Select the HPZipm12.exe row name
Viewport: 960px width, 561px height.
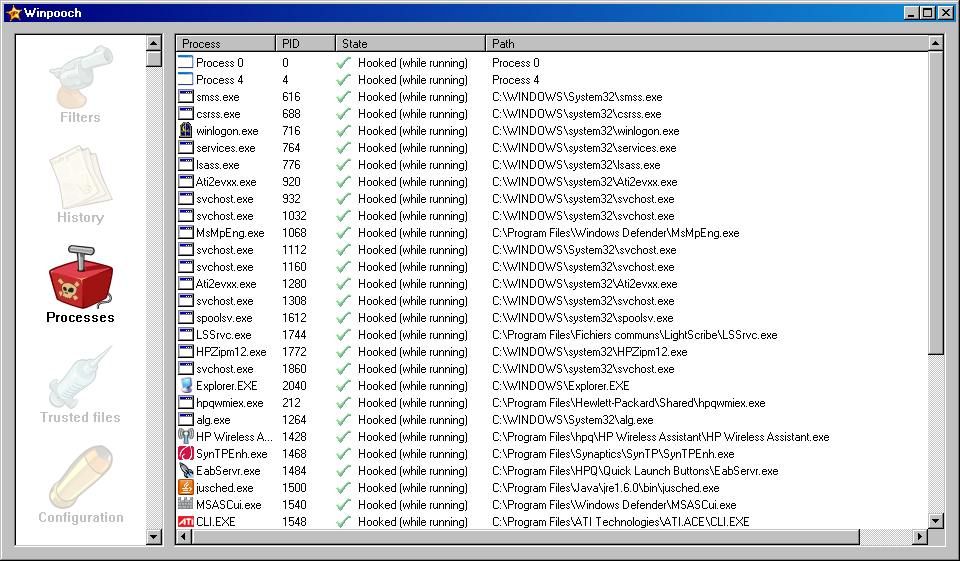[231, 352]
